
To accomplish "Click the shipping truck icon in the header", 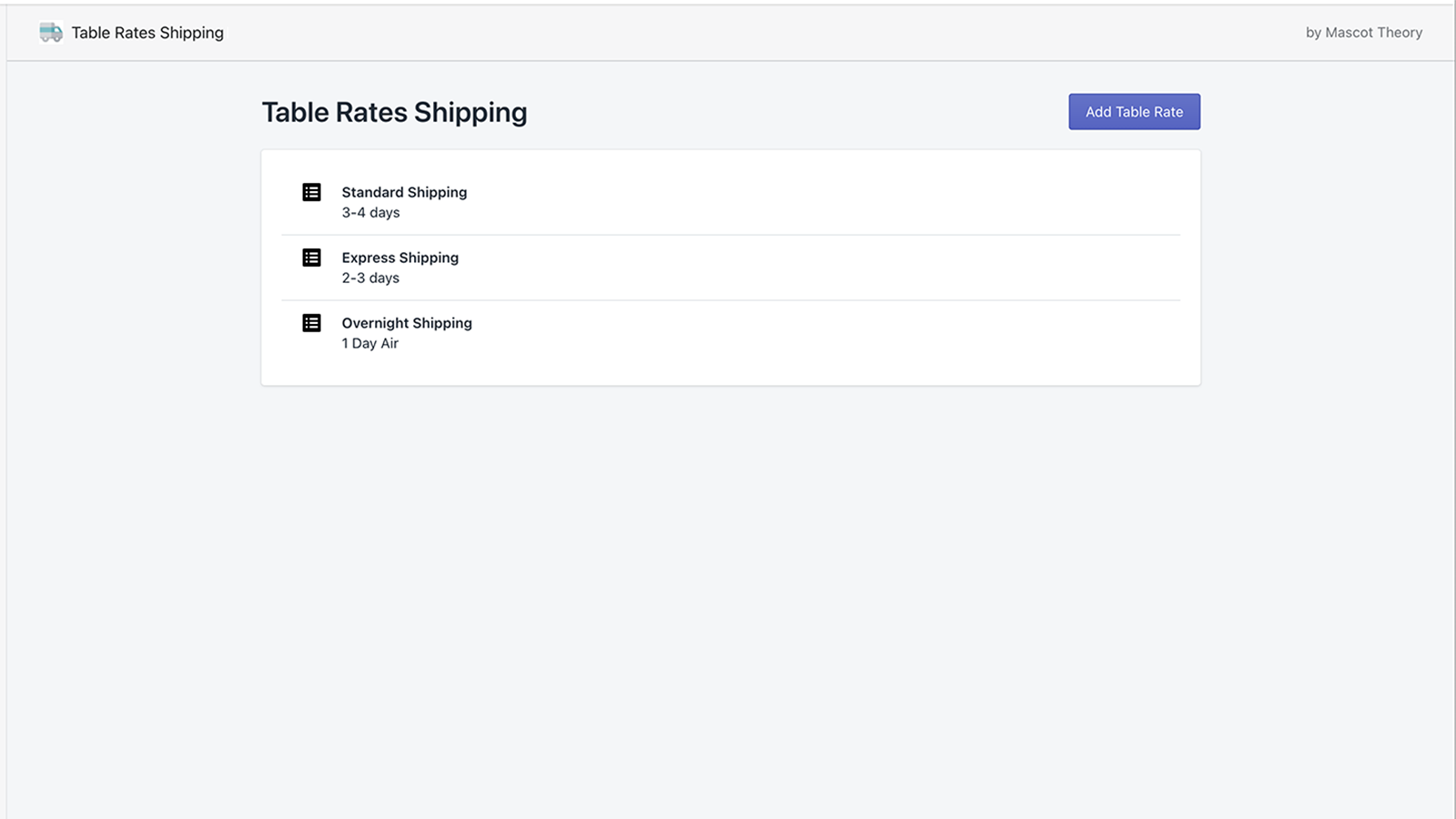I will pos(50,32).
